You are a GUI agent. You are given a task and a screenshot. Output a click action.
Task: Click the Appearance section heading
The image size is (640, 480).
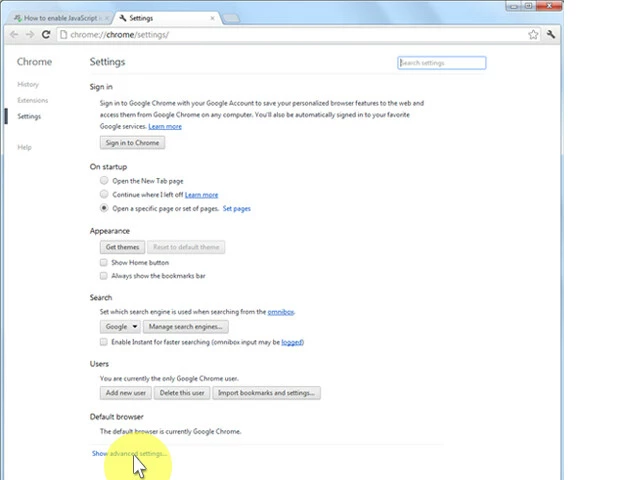110,231
